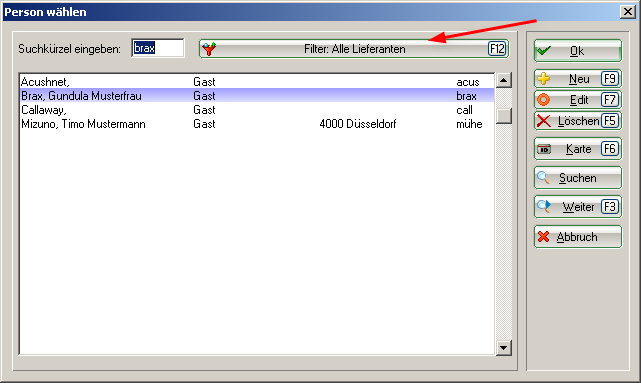The width and height of the screenshot is (641, 383).
Task: Click the list scrollbar thumb
Action: (x=504, y=116)
